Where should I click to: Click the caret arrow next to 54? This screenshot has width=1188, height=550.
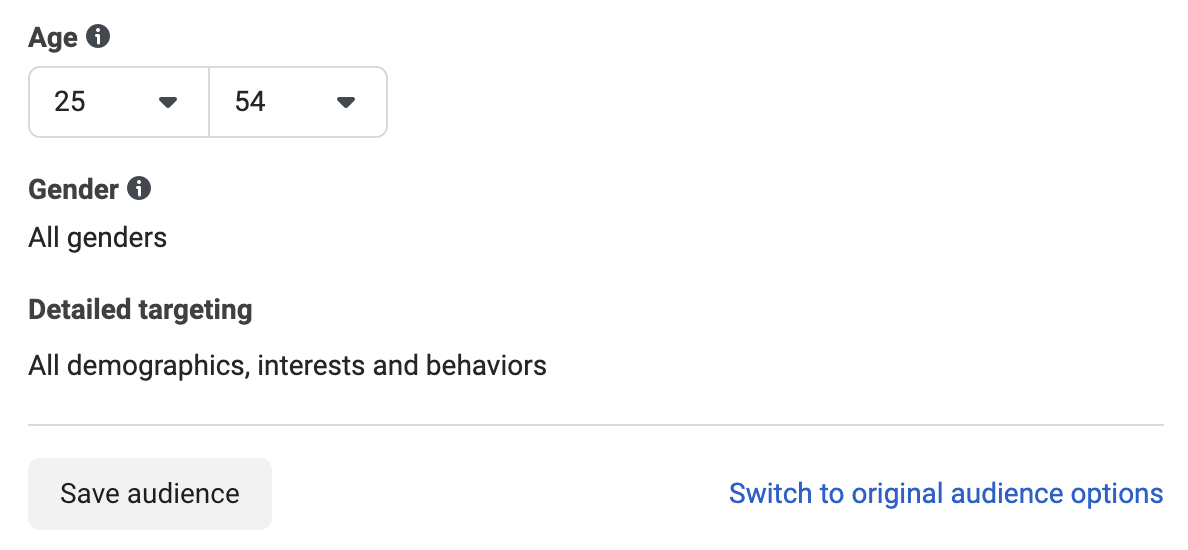pyautogui.click(x=346, y=102)
